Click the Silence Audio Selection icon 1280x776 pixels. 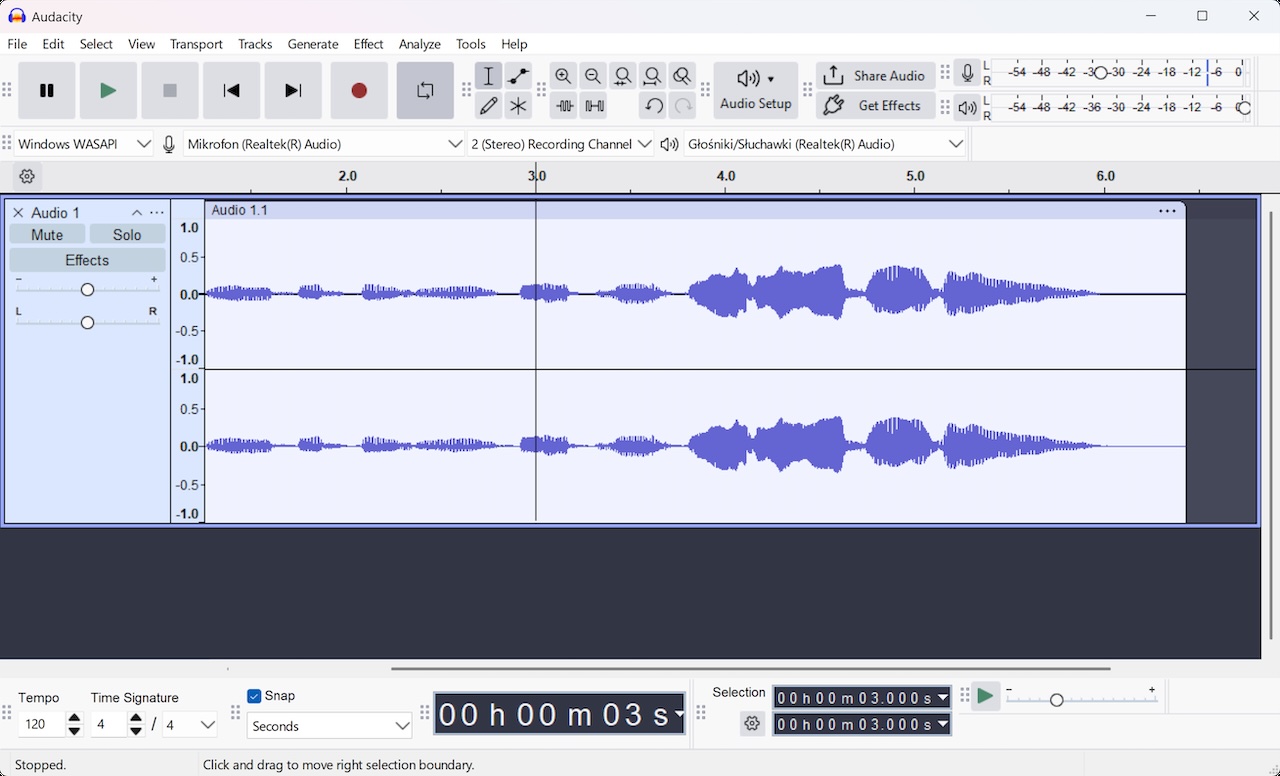[594, 105]
